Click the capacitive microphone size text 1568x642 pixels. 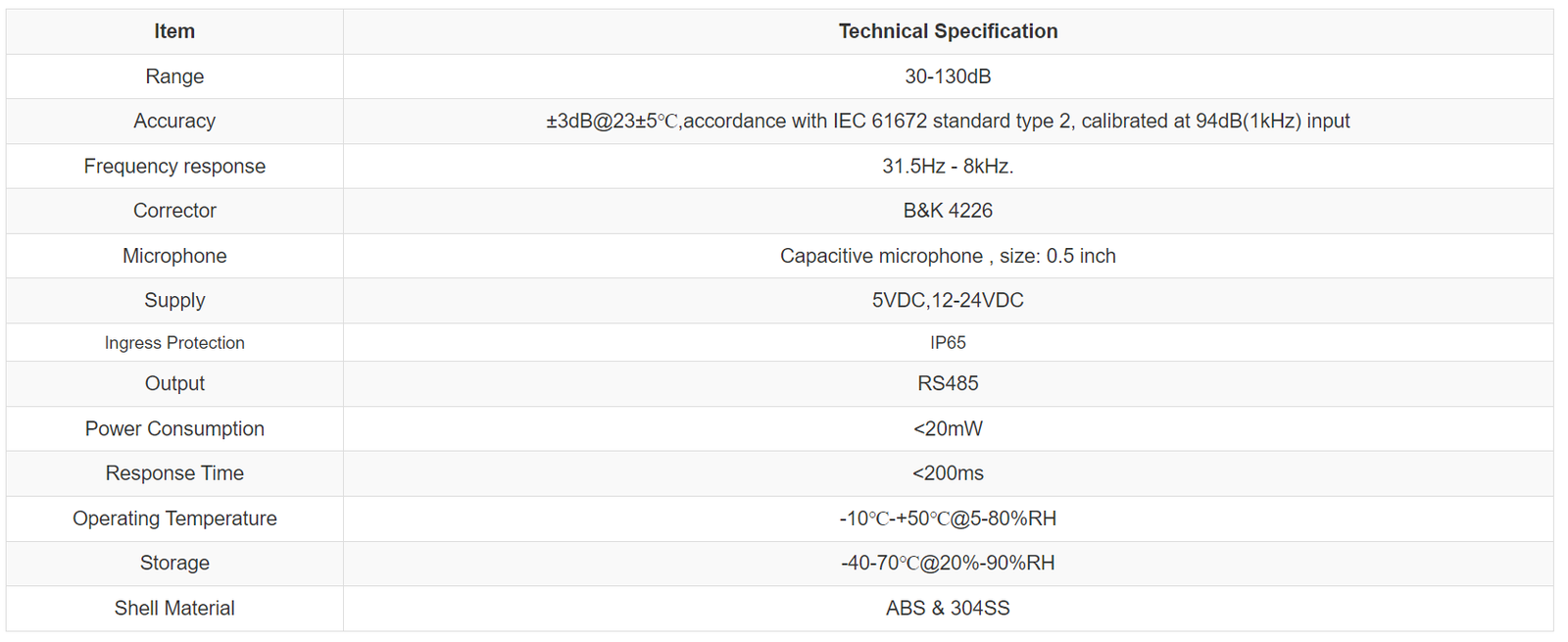(x=948, y=256)
